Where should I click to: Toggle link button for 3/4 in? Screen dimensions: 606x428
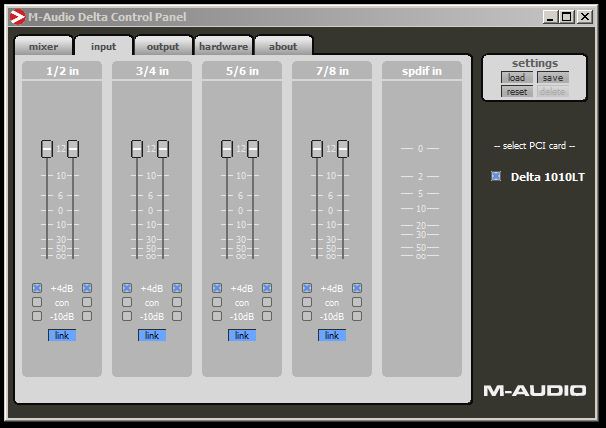pyautogui.click(x=152, y=335)
